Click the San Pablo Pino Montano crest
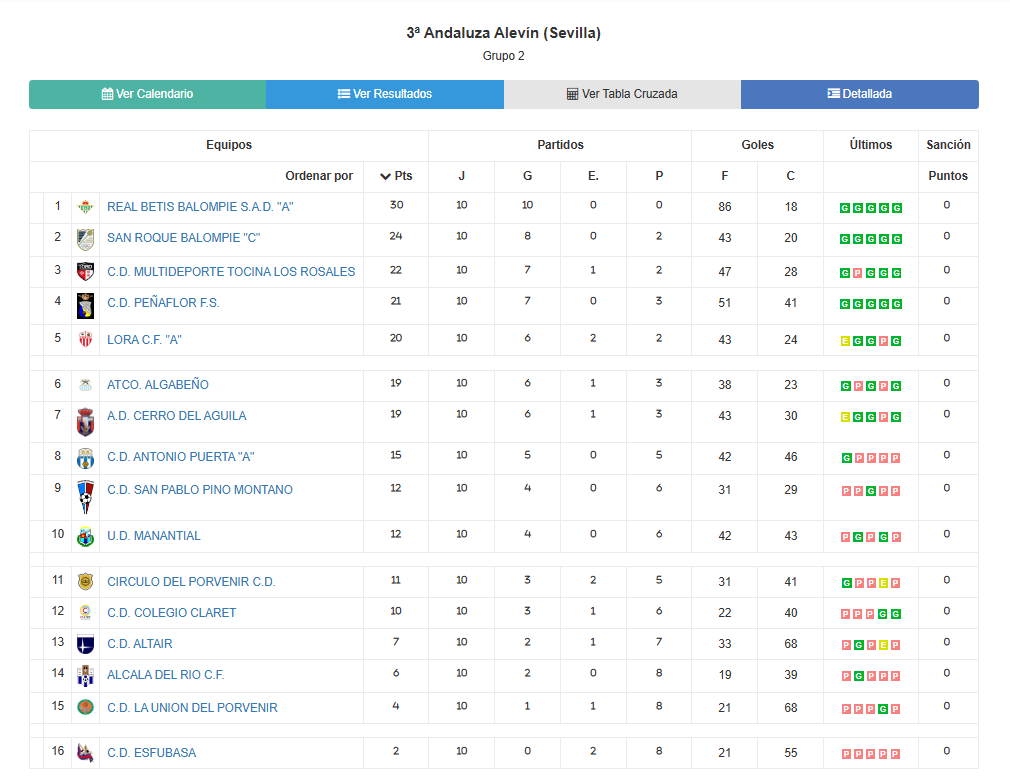The width and height of the screenshot is (1010, 778). point(85,497)
